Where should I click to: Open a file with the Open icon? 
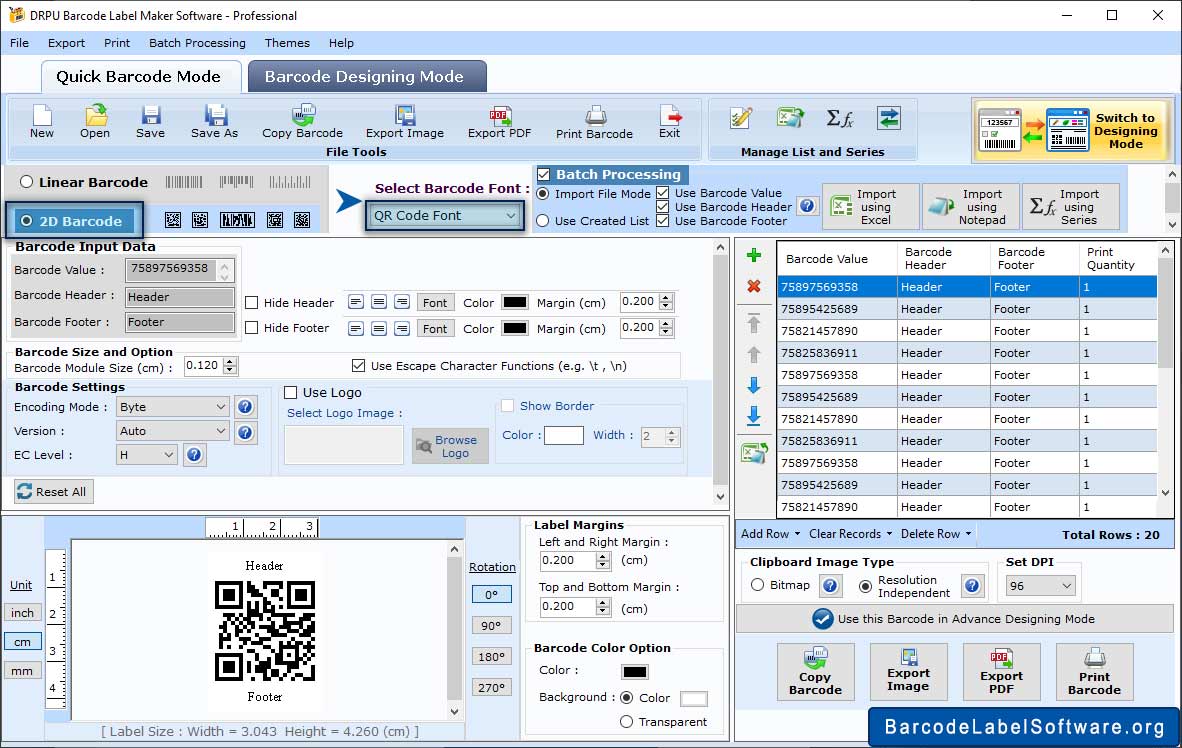click(95, 121)
